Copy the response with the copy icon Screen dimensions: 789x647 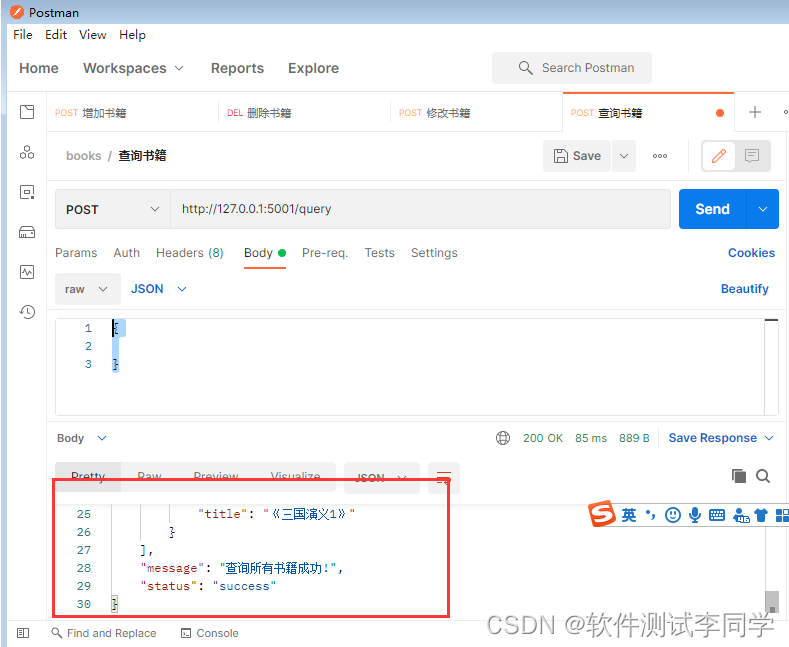pos(739,475)
